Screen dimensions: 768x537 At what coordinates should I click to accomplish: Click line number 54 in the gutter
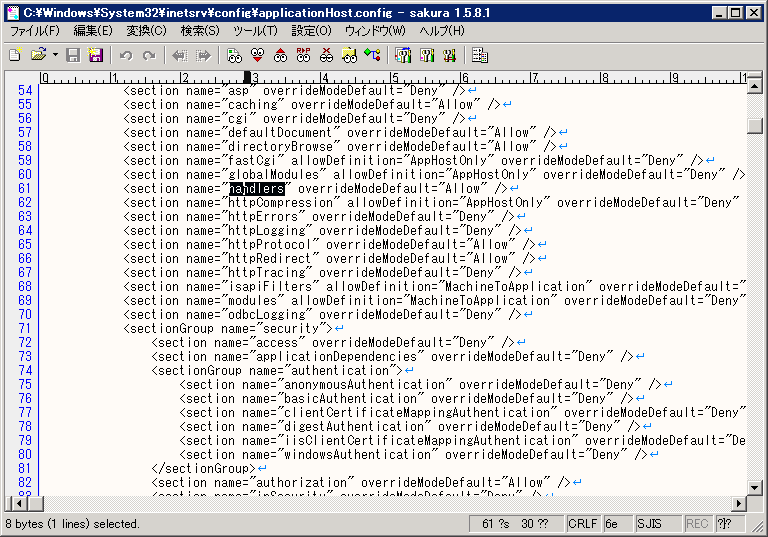click(25, 91)
